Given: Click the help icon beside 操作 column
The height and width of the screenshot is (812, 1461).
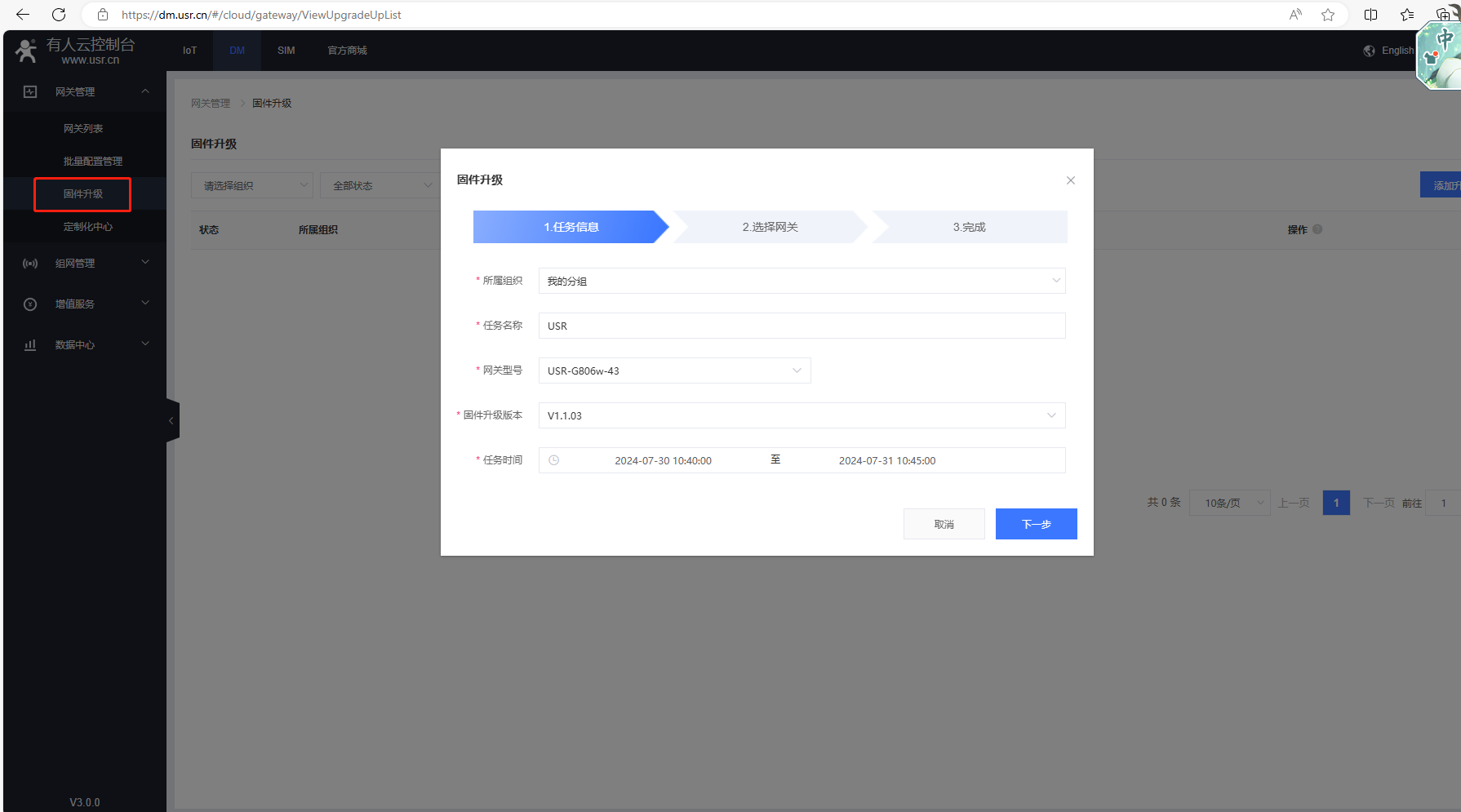Looking at the screenshot, I should coord(1317,229).
